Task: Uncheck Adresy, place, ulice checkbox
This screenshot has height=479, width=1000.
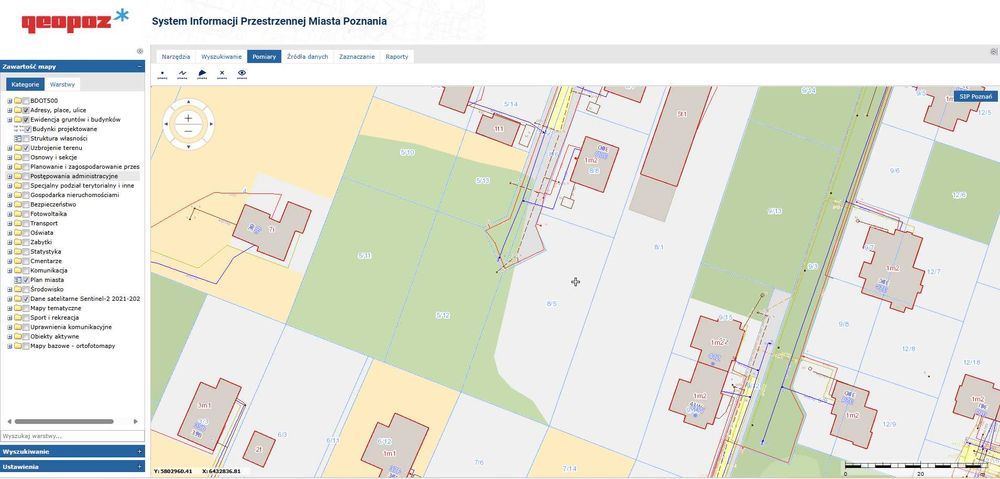Action: click(x=26, y=110)
